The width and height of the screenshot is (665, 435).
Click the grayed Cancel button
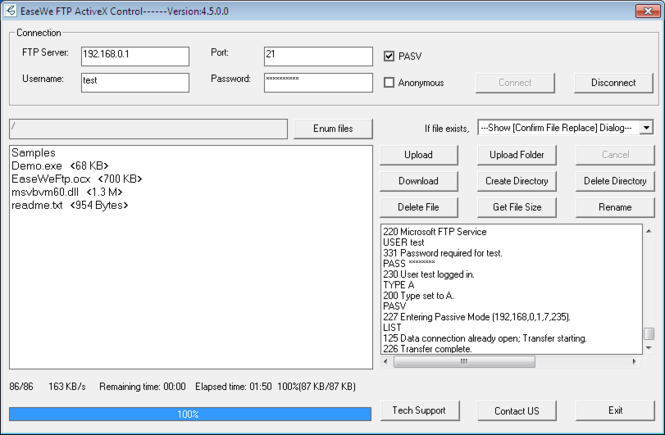(x=615, y=155)
